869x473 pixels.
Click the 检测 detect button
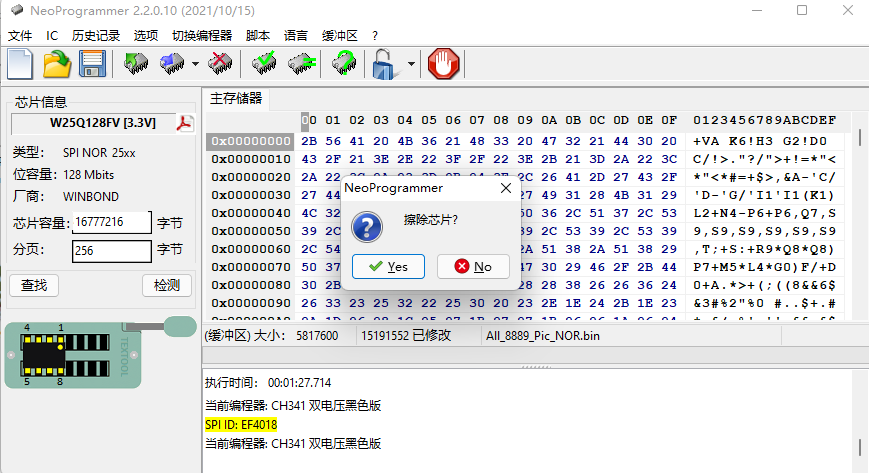point(166,285)
